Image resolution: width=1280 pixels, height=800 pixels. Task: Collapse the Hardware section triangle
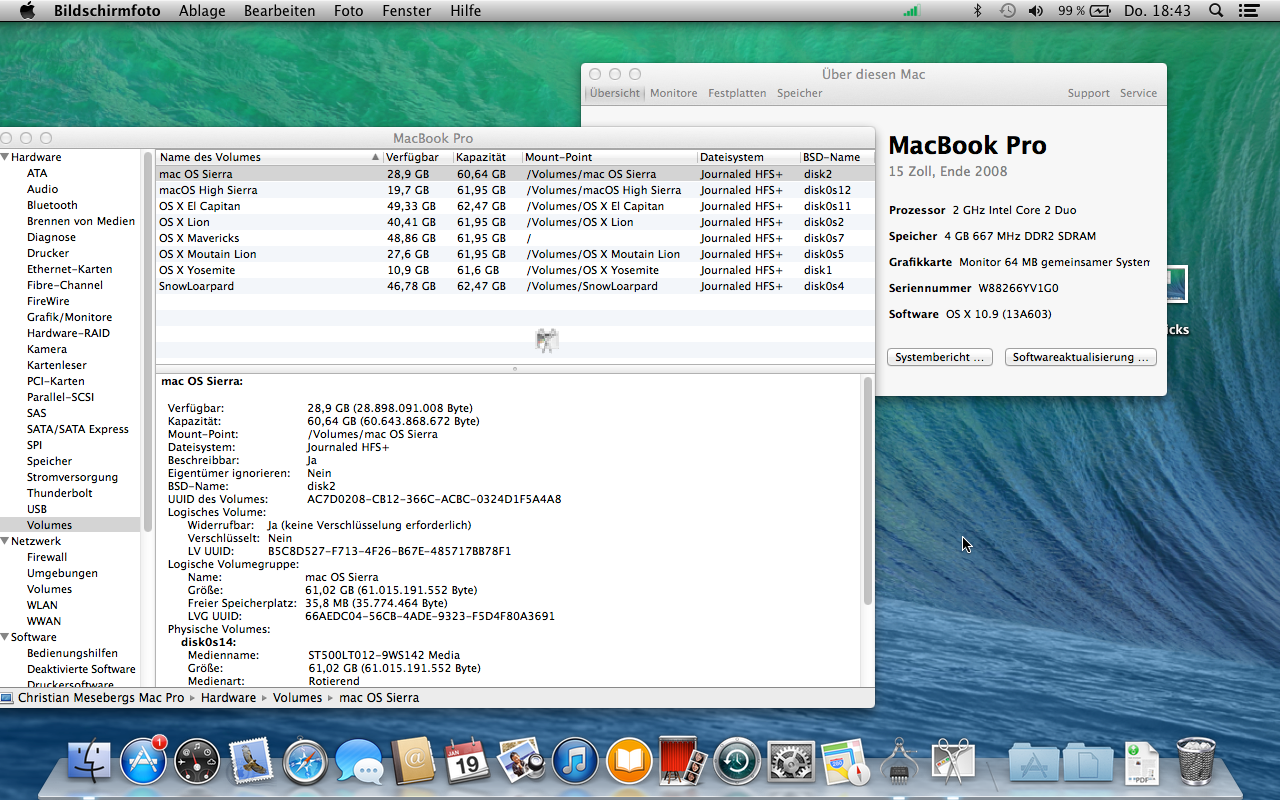tap(6, 157)
